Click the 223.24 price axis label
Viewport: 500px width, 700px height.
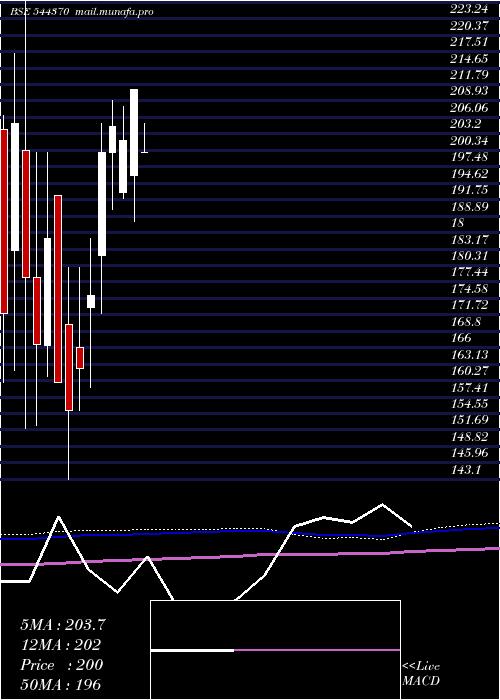(468, 11)
